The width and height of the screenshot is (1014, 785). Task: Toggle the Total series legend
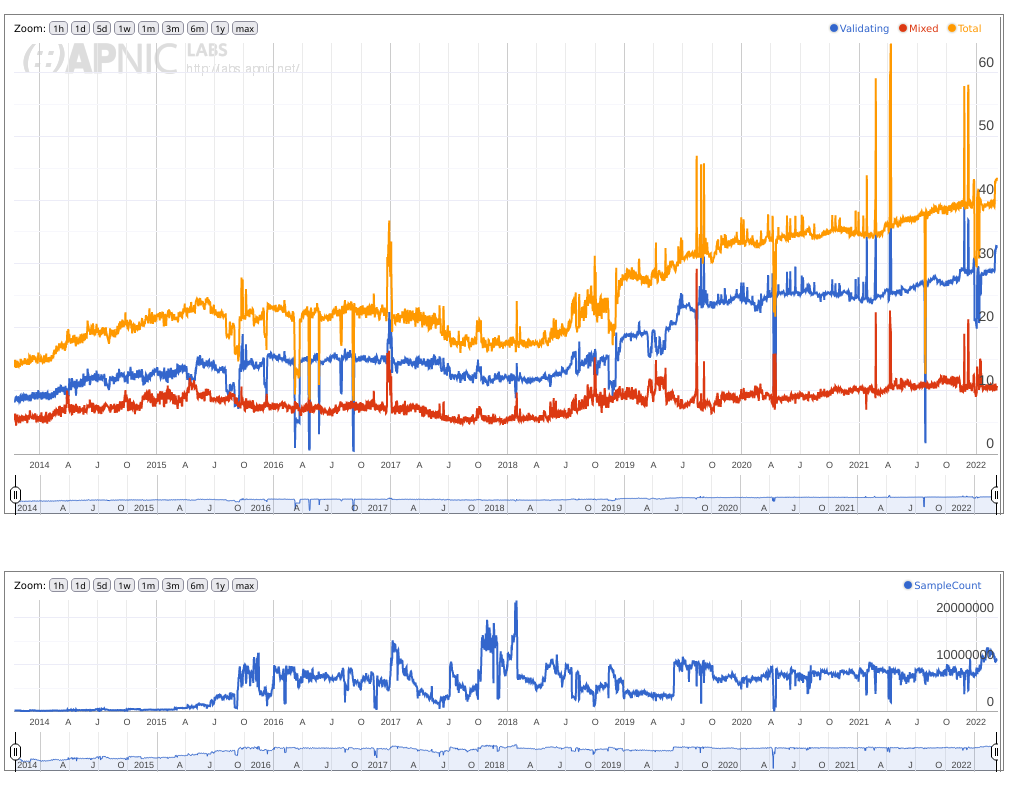pyautogui.click(x=964, y=29)
